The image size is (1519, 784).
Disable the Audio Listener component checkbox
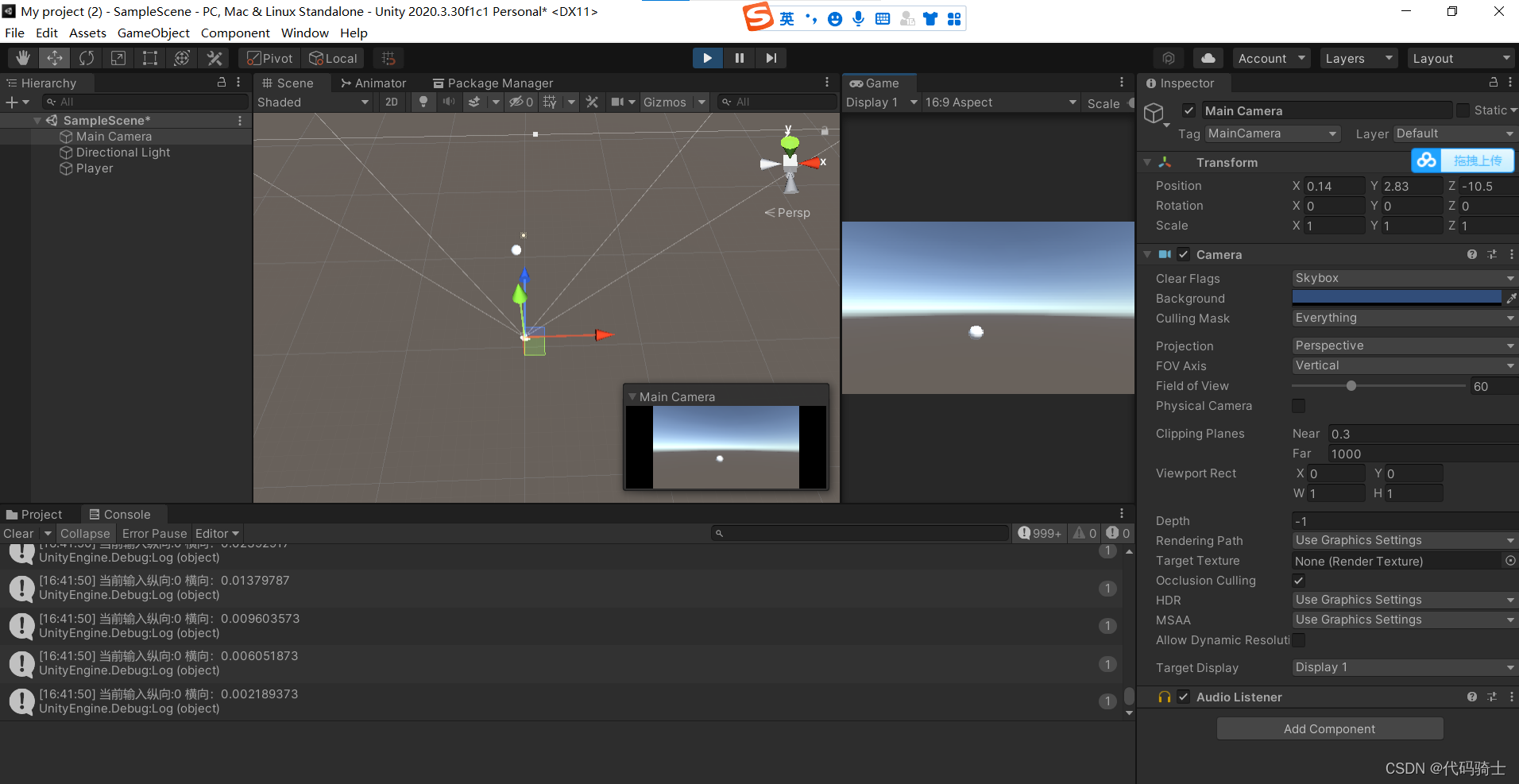pyautogui.click(x=1183, y=697)
